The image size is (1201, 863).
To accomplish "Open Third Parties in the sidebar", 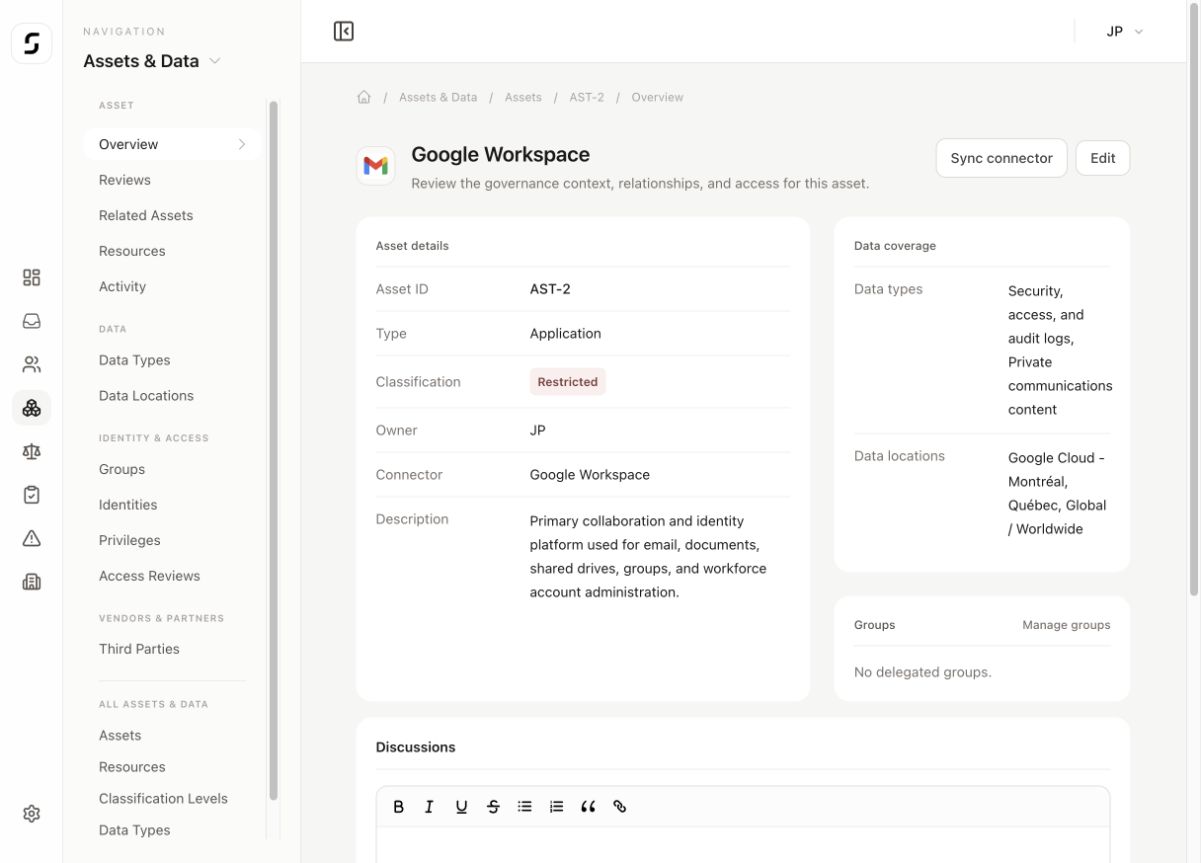I will pyautogui.click(x=139, y=648).
